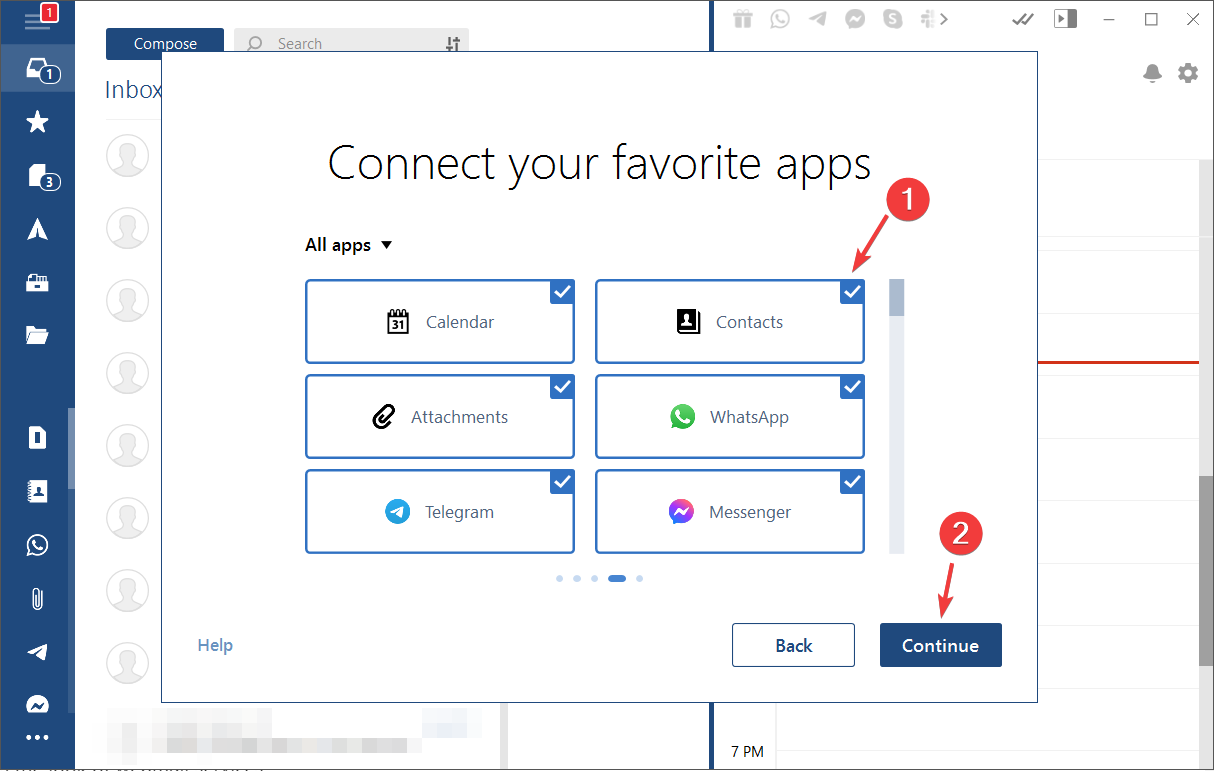Open settings with the gear icon
This screenshot has width=1214, height=771.
pyautogui.click(x=1187, y=73)
